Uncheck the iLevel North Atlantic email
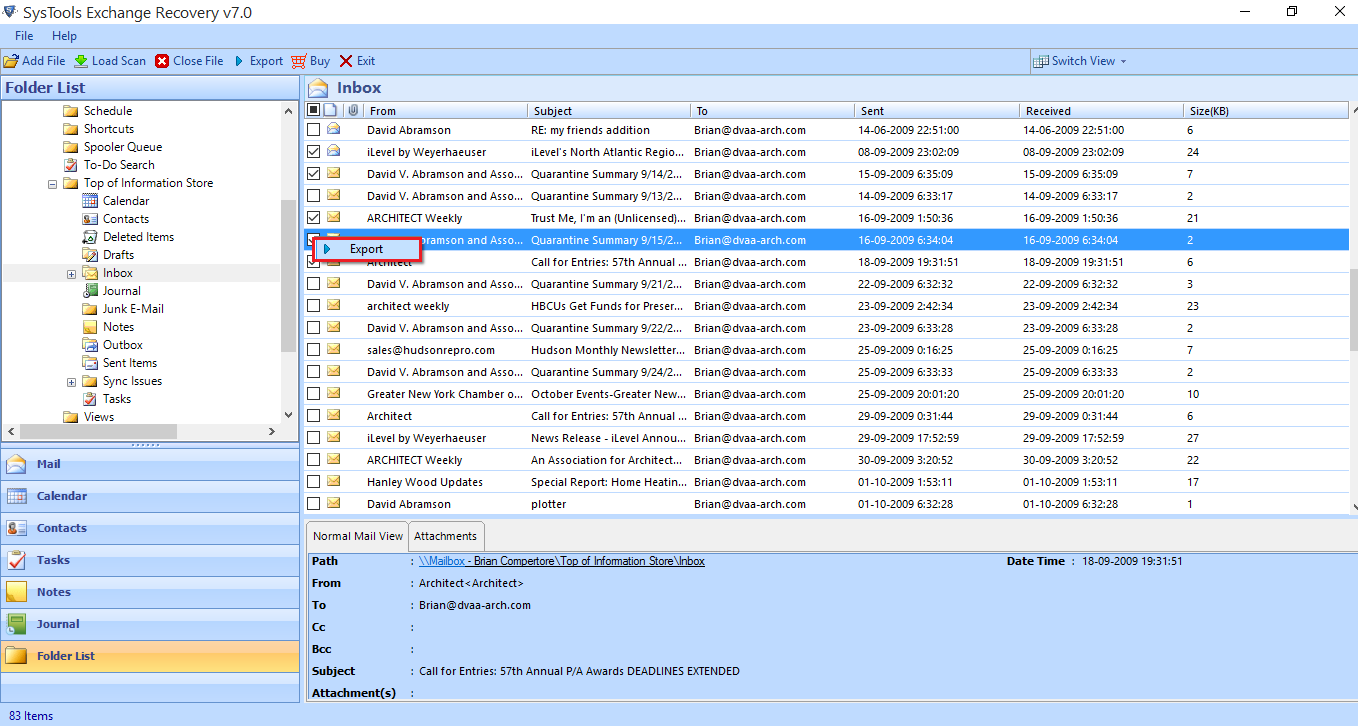The width and height of the screenshot is (1358, 726). pyautogui.click(x=314, y=152)
